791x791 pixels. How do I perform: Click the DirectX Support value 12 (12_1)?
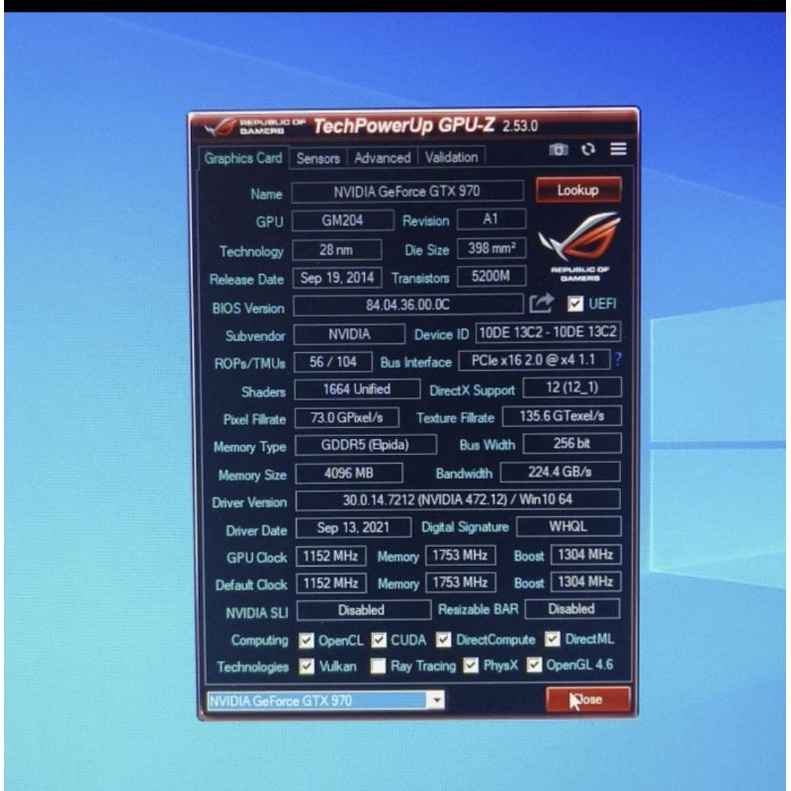pos(572,387)
